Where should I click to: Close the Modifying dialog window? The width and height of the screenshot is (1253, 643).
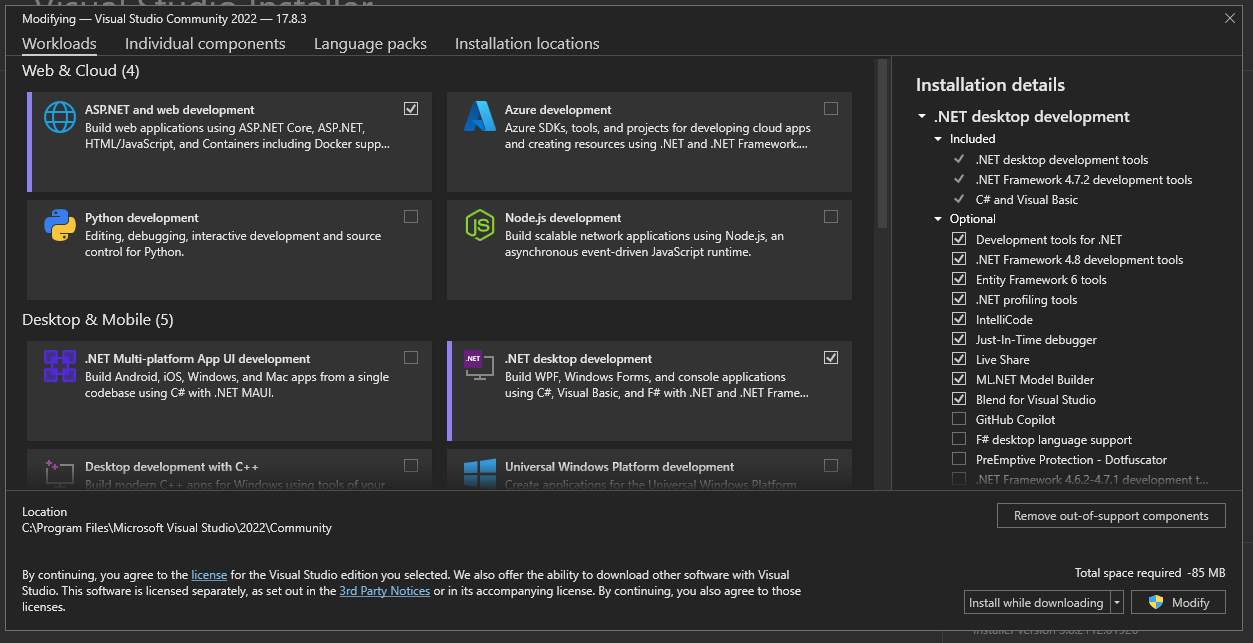(1230, 18)
